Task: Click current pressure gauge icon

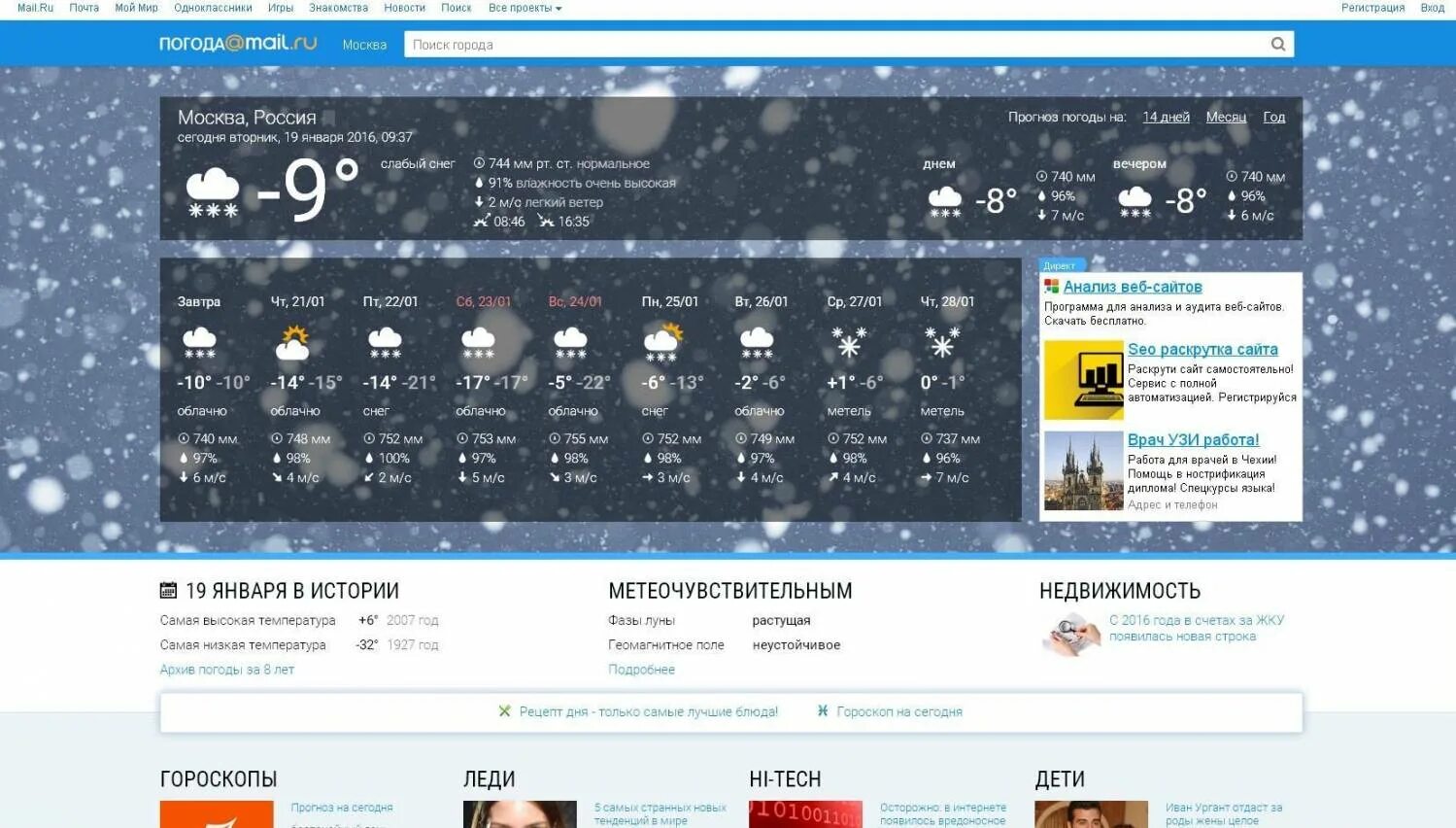Action: (479, 163)
